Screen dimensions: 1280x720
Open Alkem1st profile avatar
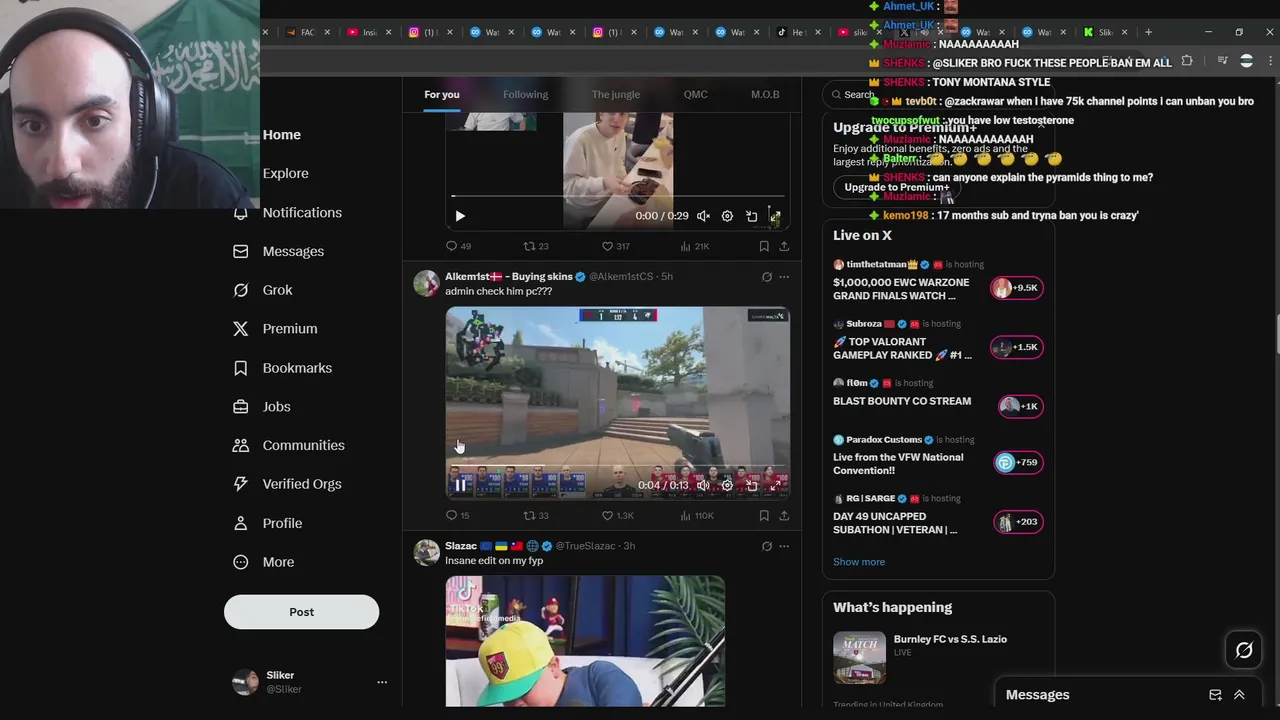(427, 283)
